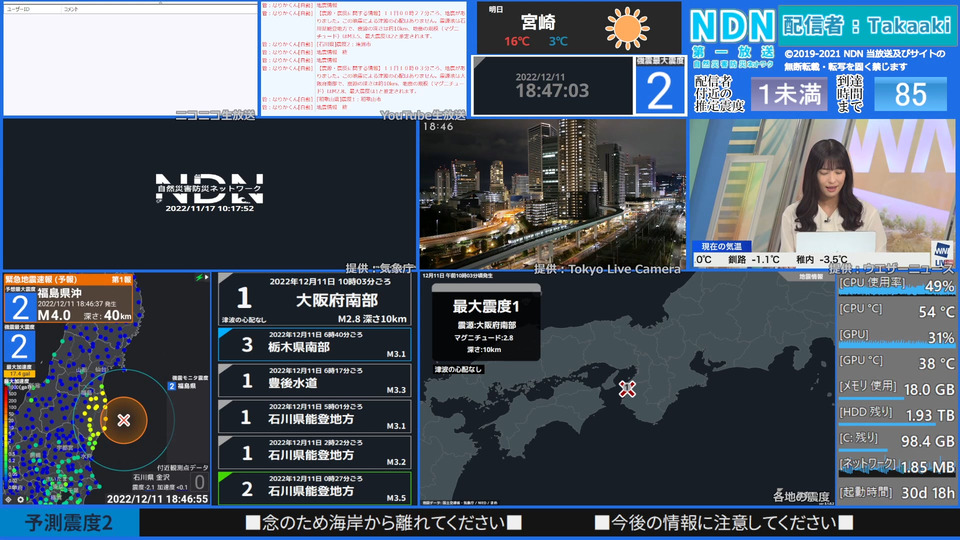Click the 宮崎 city name in weather panel
960x540 pixels.
click(538, 22)
